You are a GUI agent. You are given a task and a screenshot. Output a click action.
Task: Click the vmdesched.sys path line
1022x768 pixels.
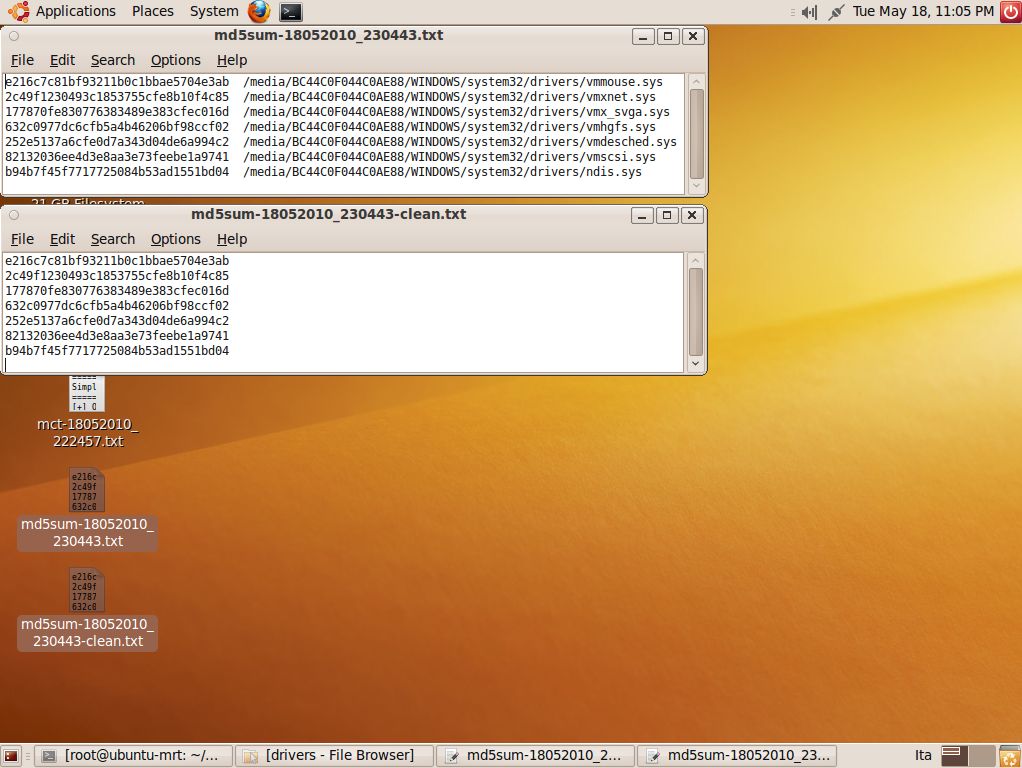(x=460, y=141)
